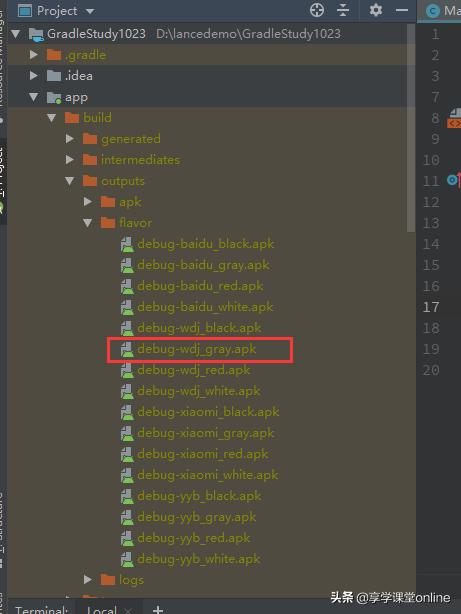The width and height of the screenshot is (461, 614).
Task: Click the gutter icon at line 8
Action: coord(454,118)
